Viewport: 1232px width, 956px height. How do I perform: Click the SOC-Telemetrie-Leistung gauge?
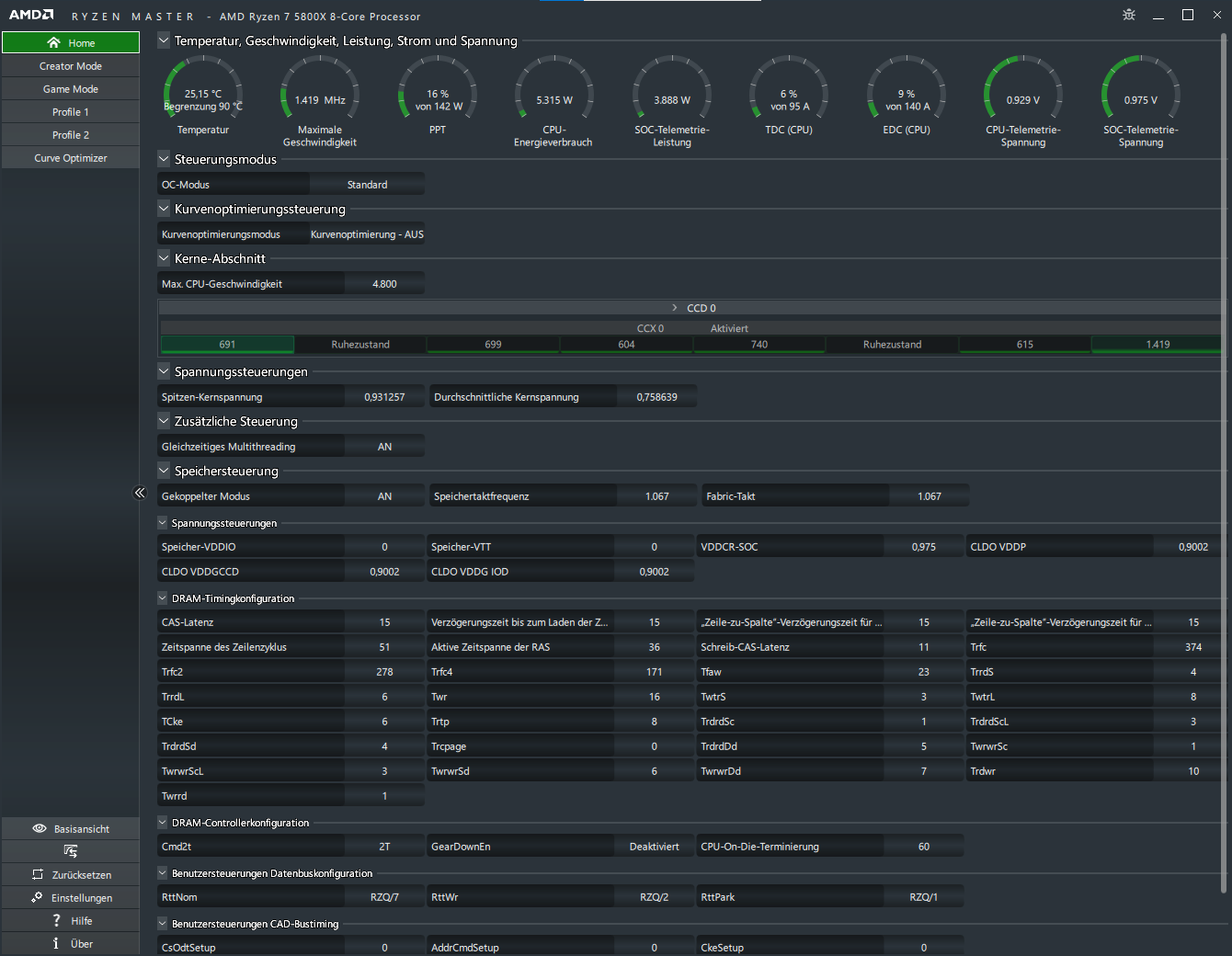tap(672, 88)
